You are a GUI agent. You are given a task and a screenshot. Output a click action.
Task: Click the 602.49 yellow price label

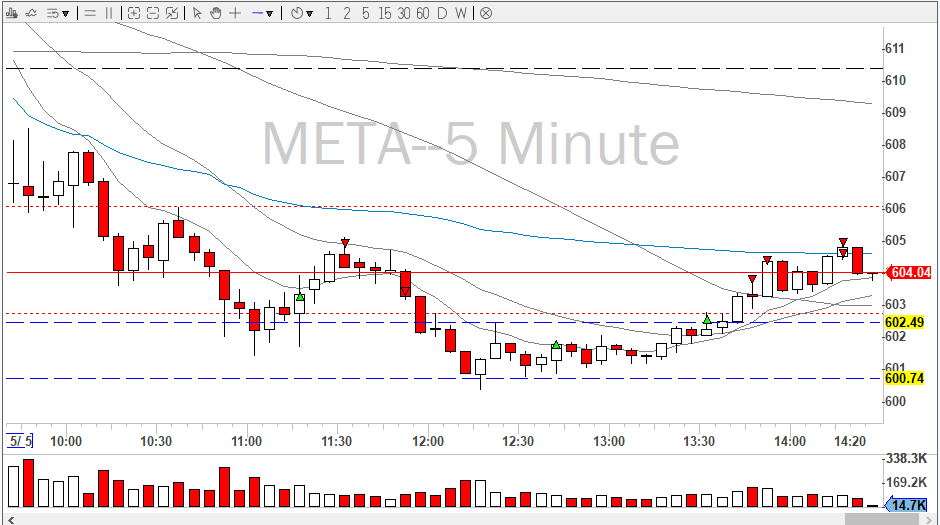(904, 322)
